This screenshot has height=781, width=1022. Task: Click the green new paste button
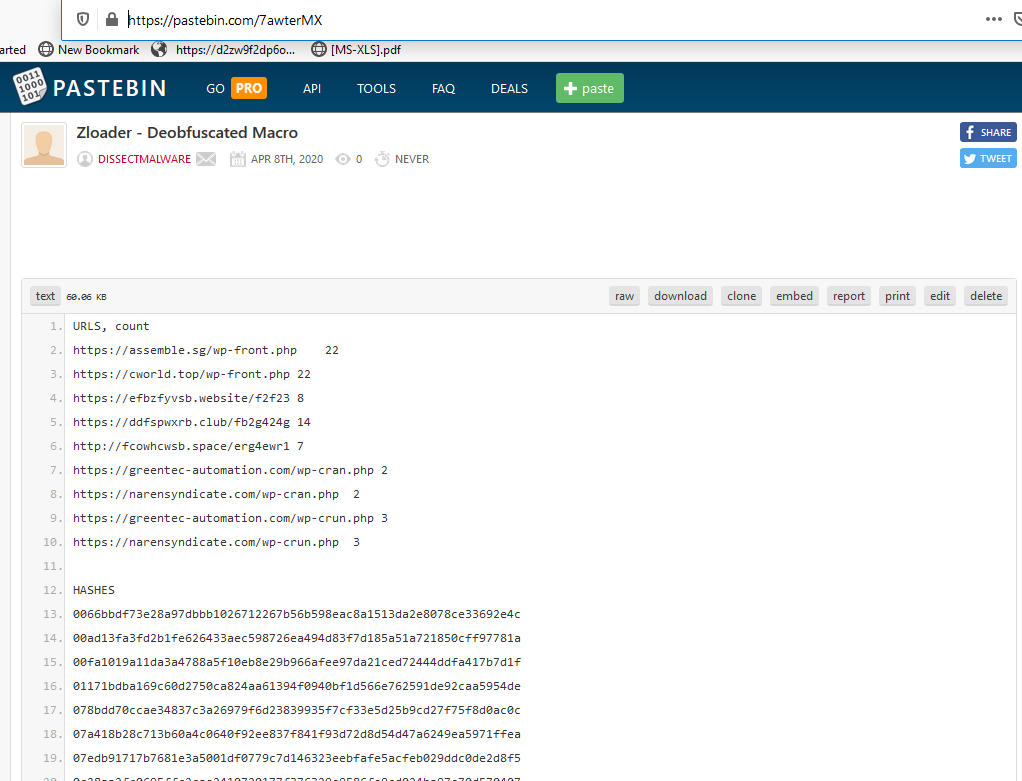pyautogui.click(x=590, y=88)
